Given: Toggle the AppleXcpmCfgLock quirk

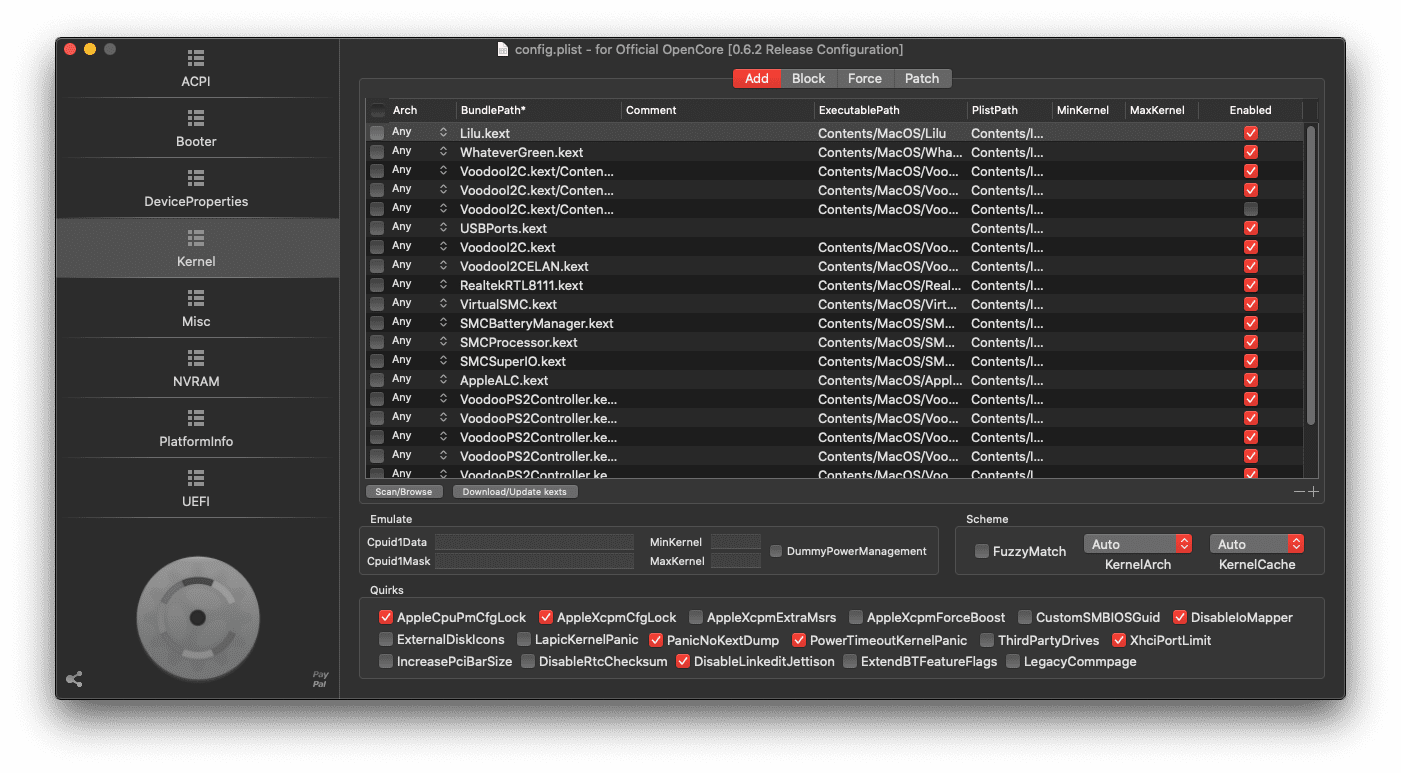Looking at the screenshot, I should coord(546,617).
